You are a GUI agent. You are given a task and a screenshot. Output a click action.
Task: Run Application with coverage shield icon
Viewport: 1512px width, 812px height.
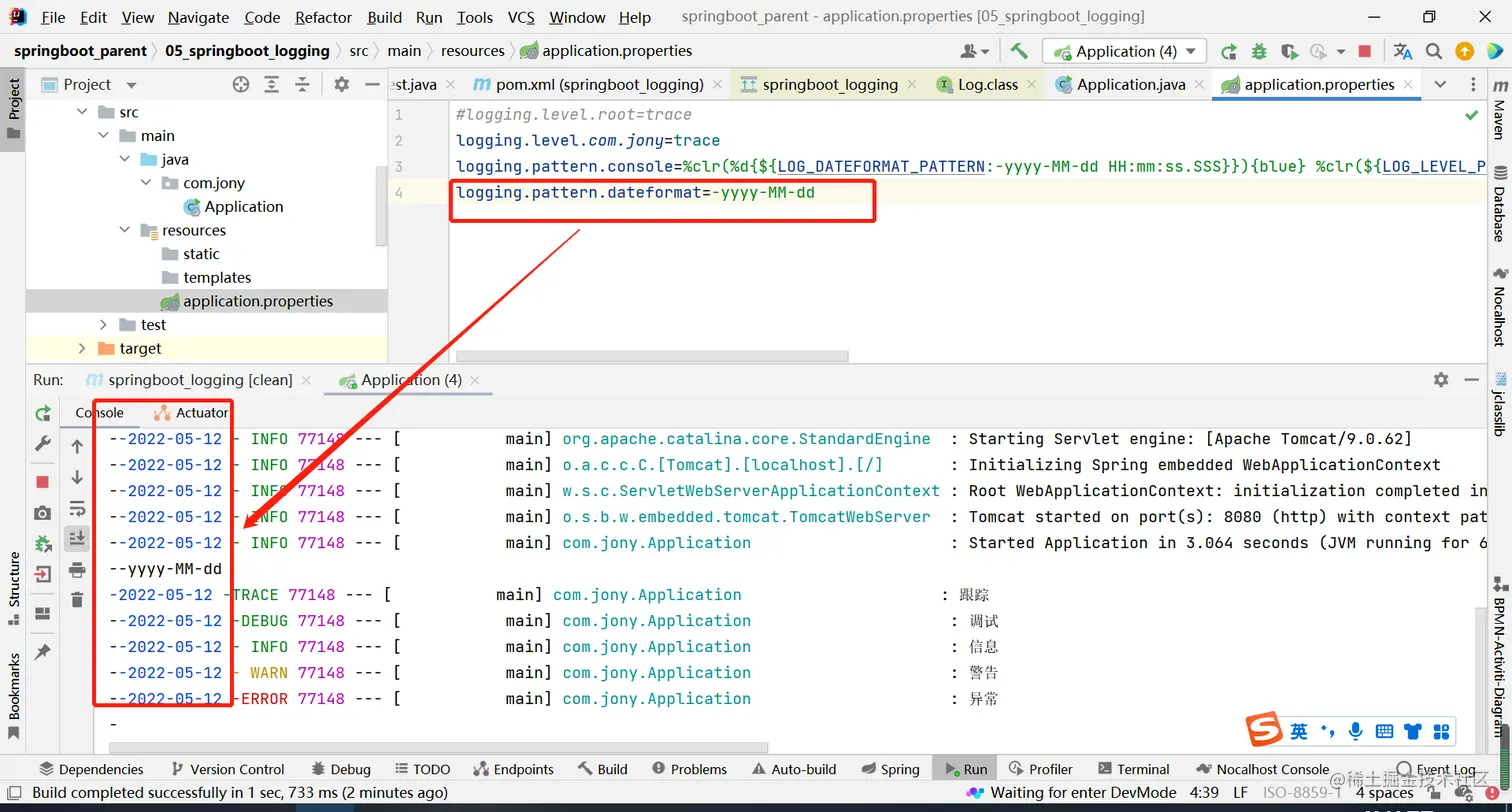point(1289,51)
